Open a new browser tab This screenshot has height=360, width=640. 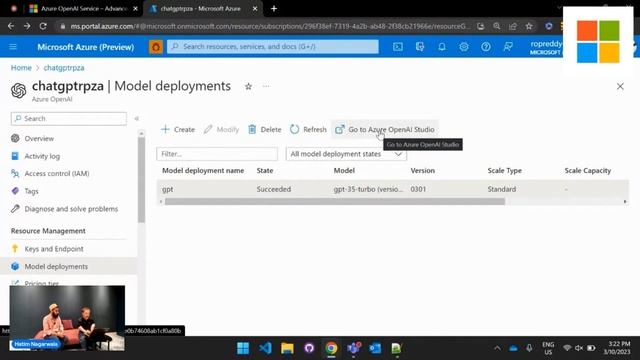[274, 9]
